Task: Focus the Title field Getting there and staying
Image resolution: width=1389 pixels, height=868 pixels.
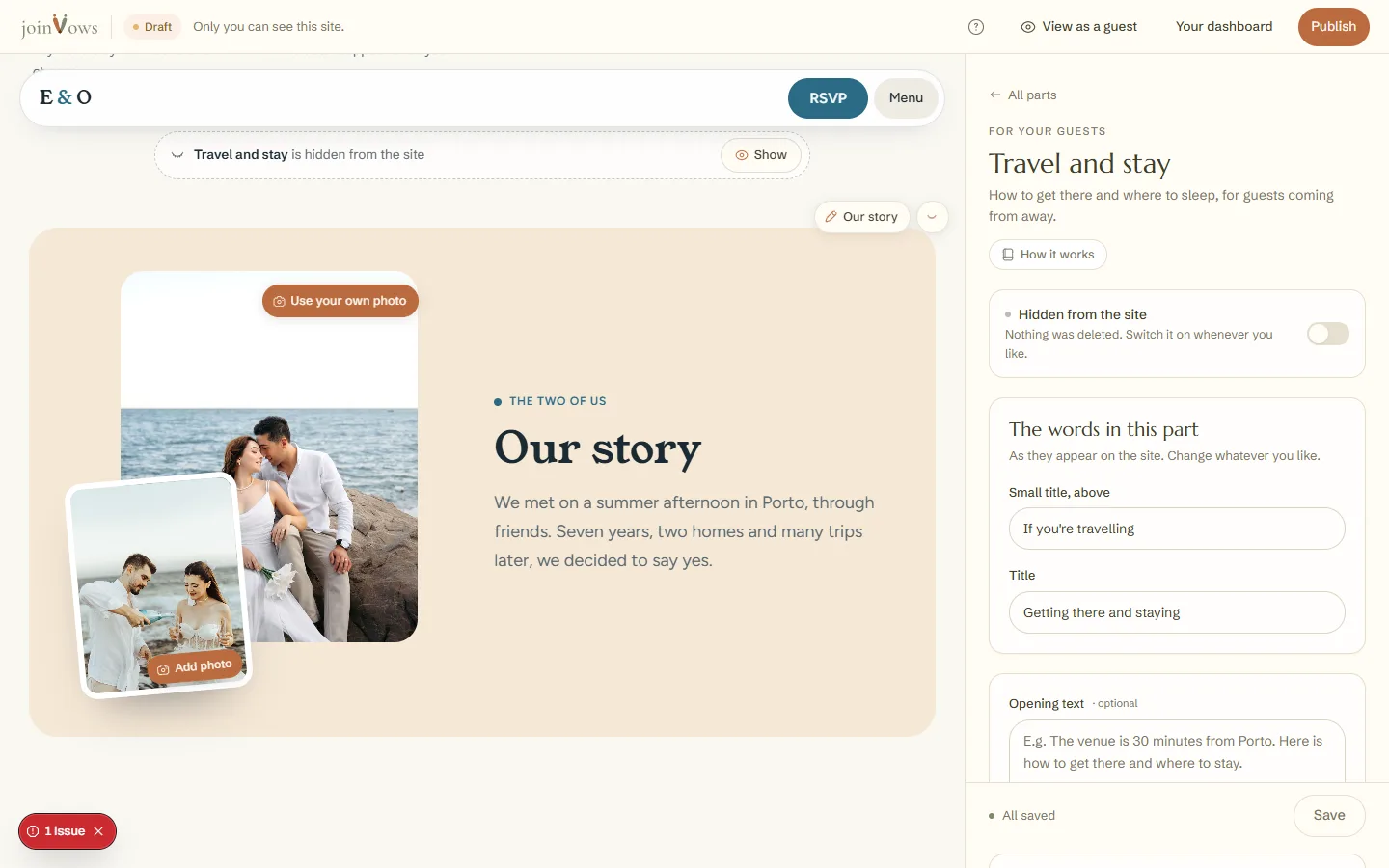Action: (x=1177, y=612)
